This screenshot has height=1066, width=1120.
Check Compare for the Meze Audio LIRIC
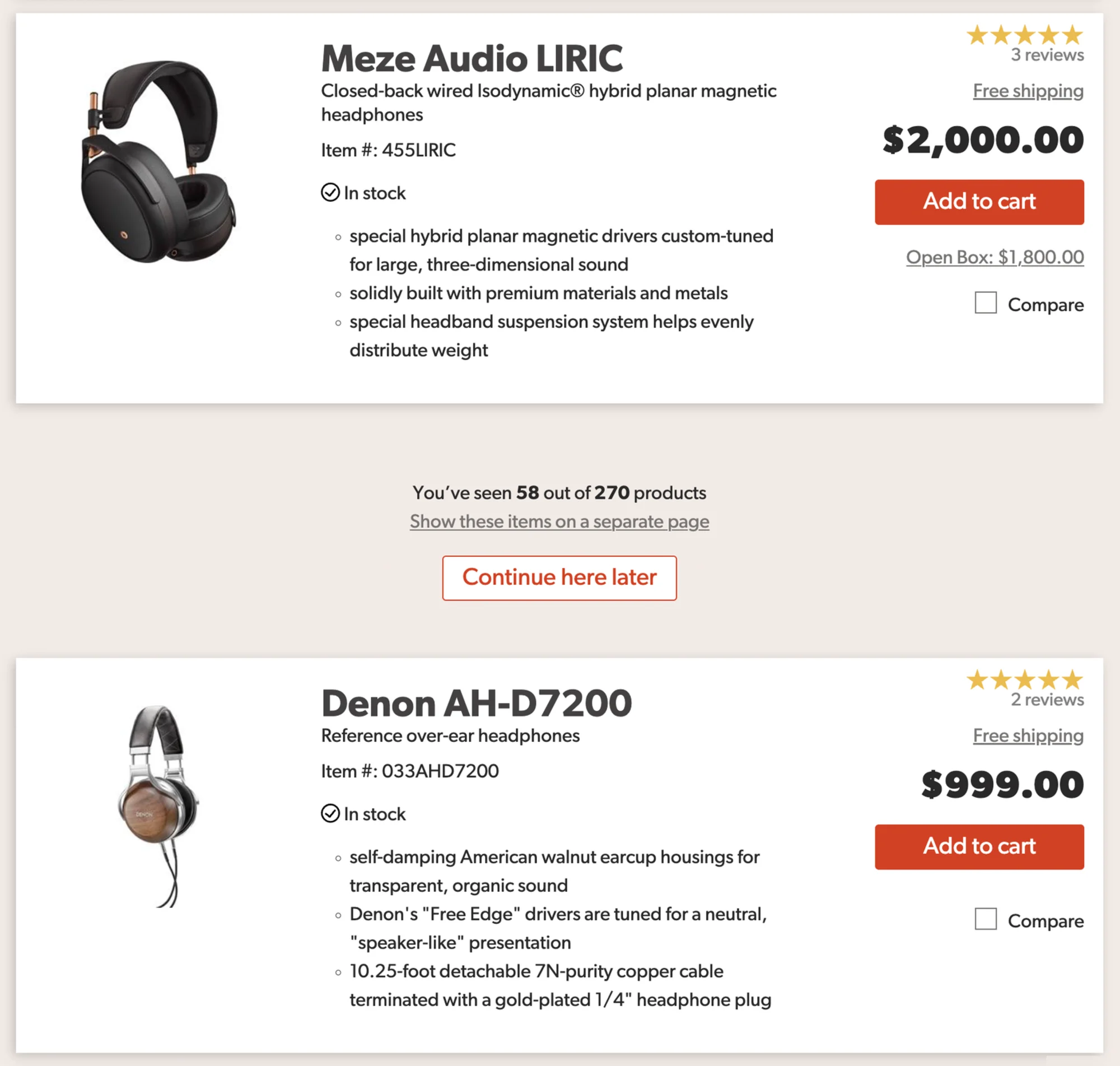[x=986, y=303]
